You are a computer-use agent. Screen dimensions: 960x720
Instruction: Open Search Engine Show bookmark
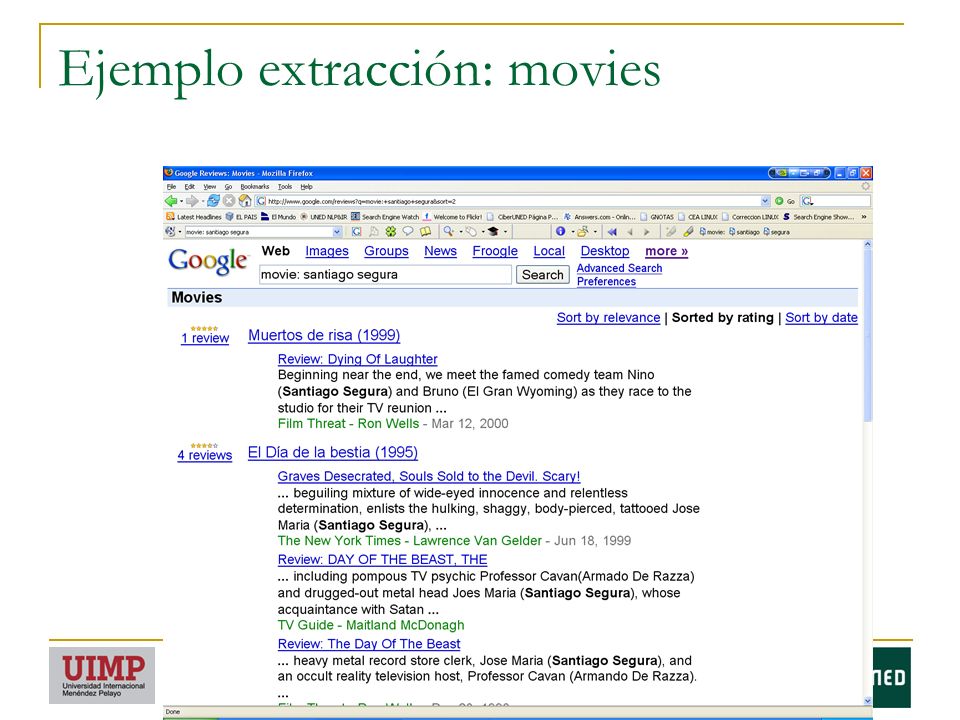[x=819, y=217]
